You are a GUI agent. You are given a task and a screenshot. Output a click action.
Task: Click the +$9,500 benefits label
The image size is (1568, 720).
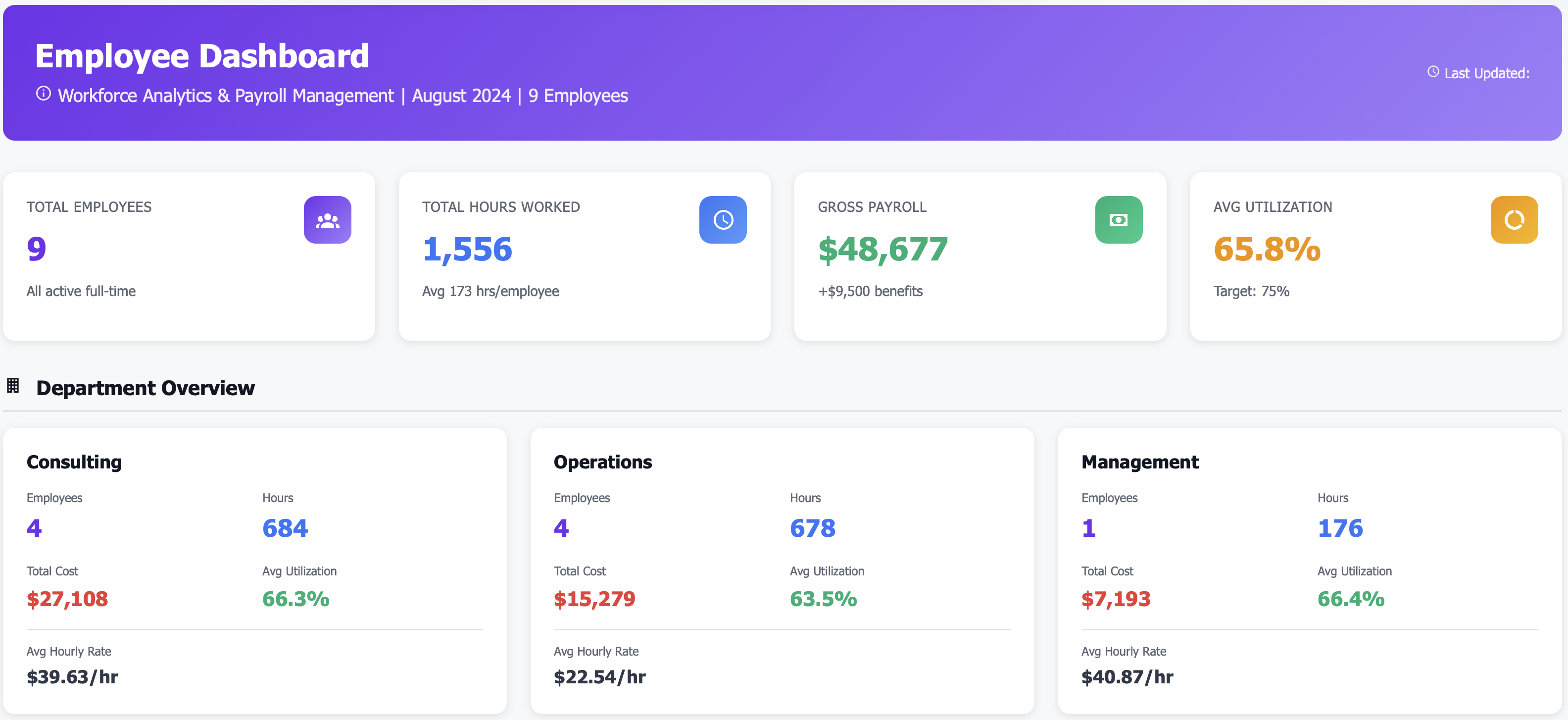pyautogui.click(x=870, y=291)
